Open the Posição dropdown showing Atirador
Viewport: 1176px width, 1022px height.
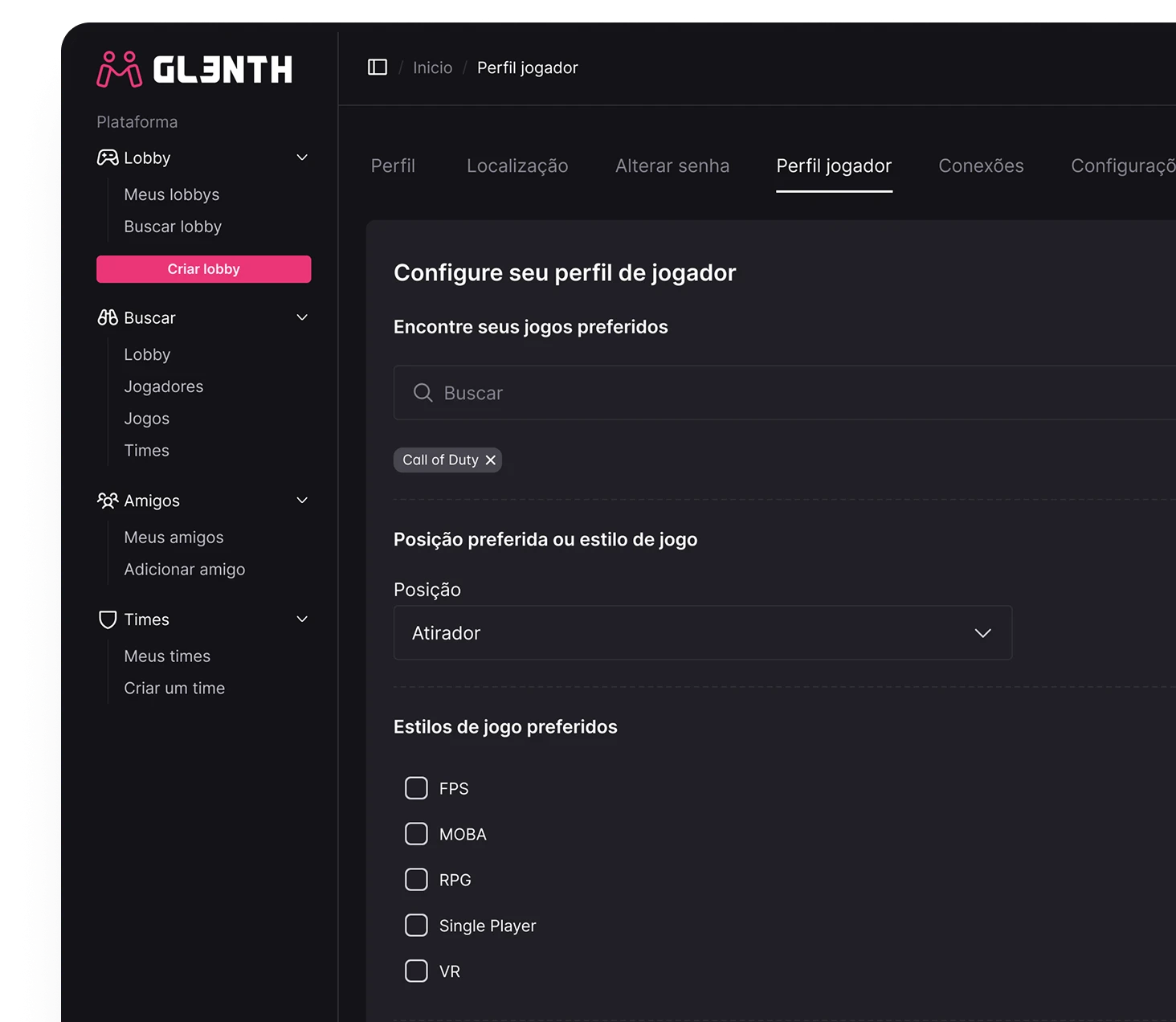pyautogui.click(x=703, y=633)
